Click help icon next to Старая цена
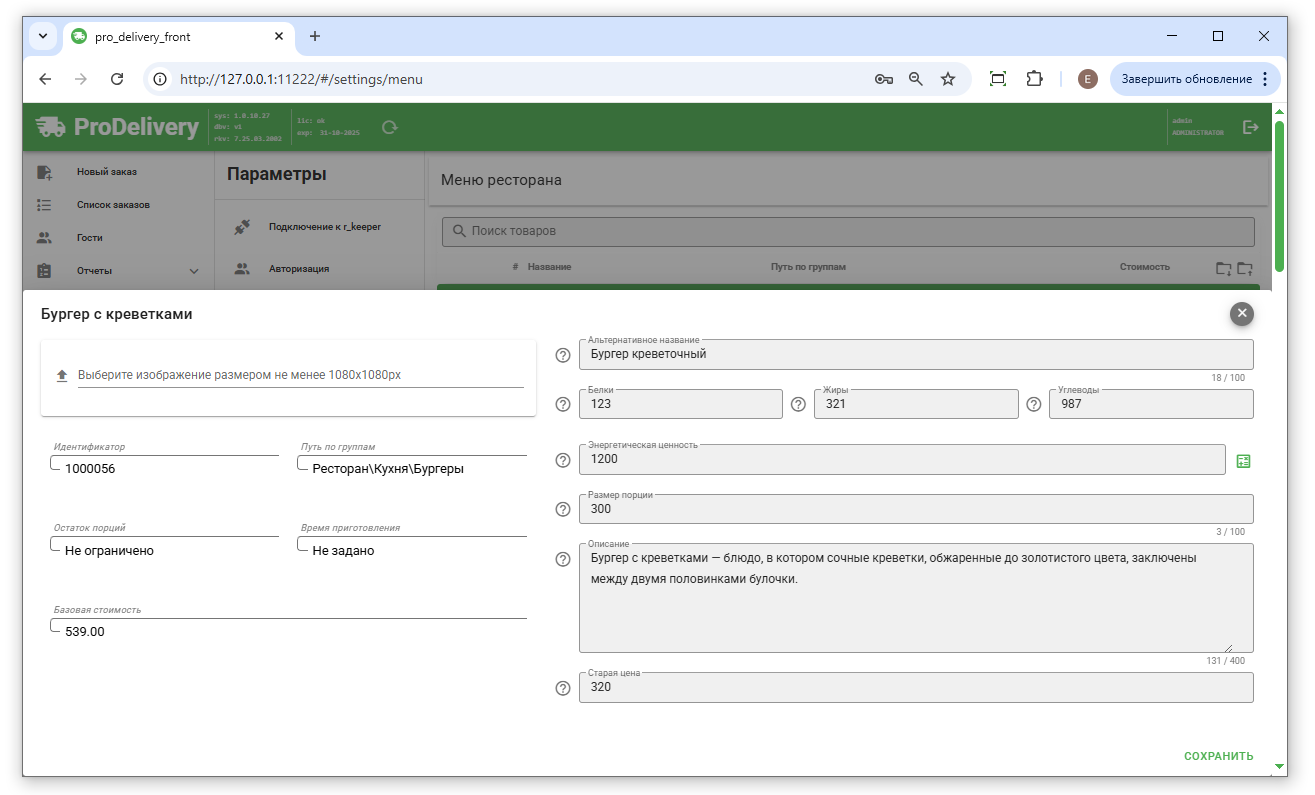 [x=563, y=688]
